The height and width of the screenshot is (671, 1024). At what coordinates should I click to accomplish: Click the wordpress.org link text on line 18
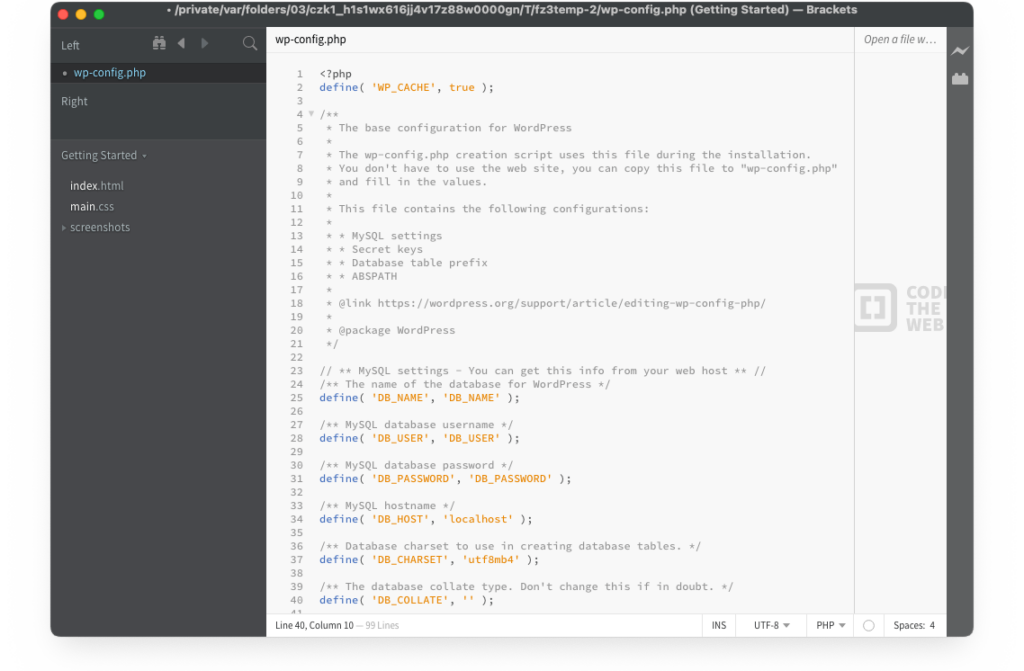(571, 303)
